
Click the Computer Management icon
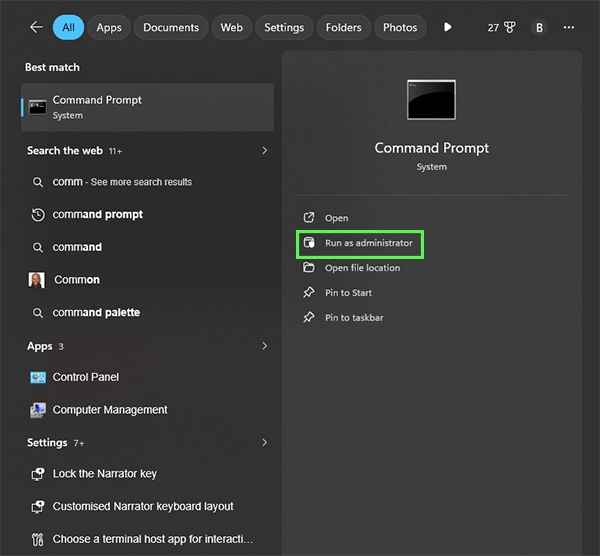38,410
